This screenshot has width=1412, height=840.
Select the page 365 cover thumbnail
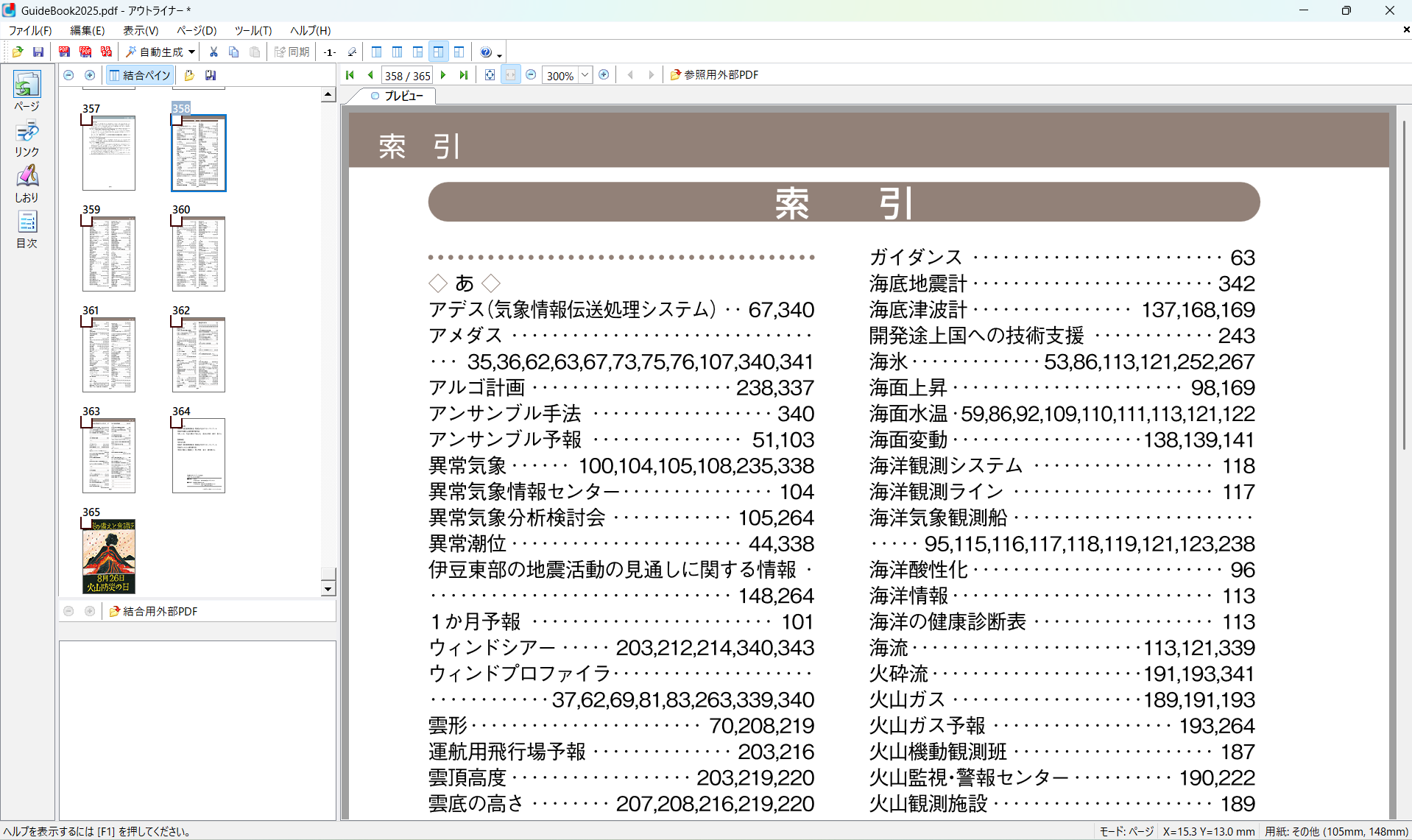pos(109,557)
